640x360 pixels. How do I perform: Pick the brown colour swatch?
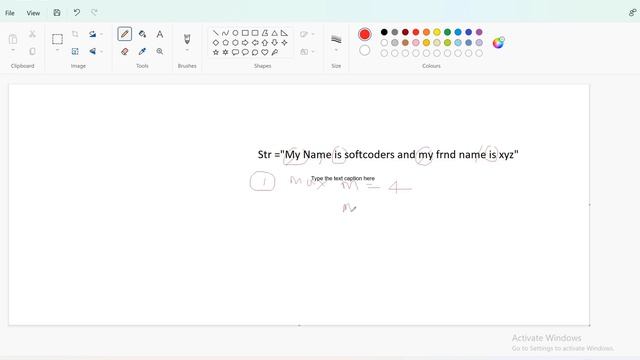405,42
